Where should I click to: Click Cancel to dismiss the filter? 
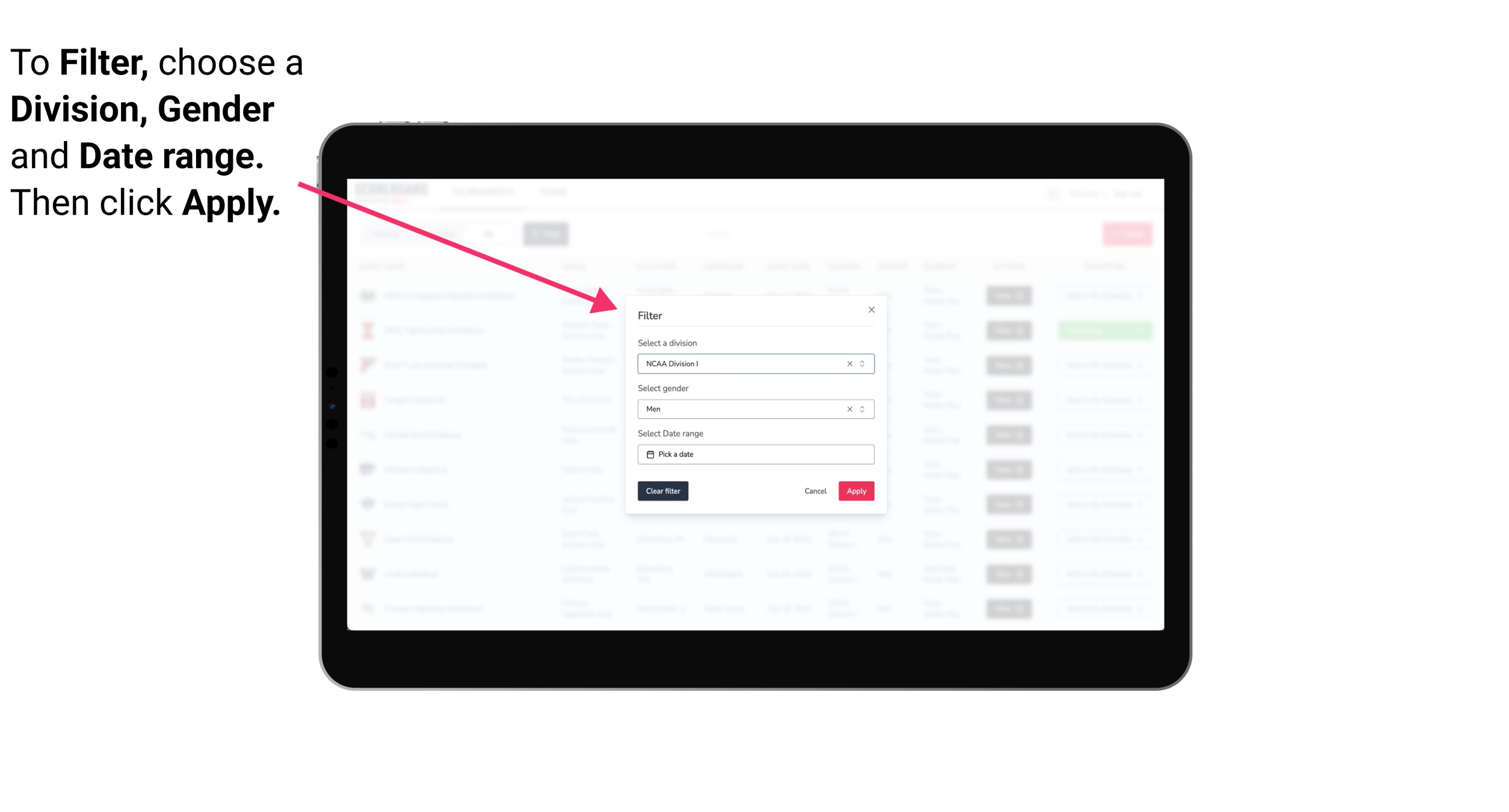click(816, 491)
